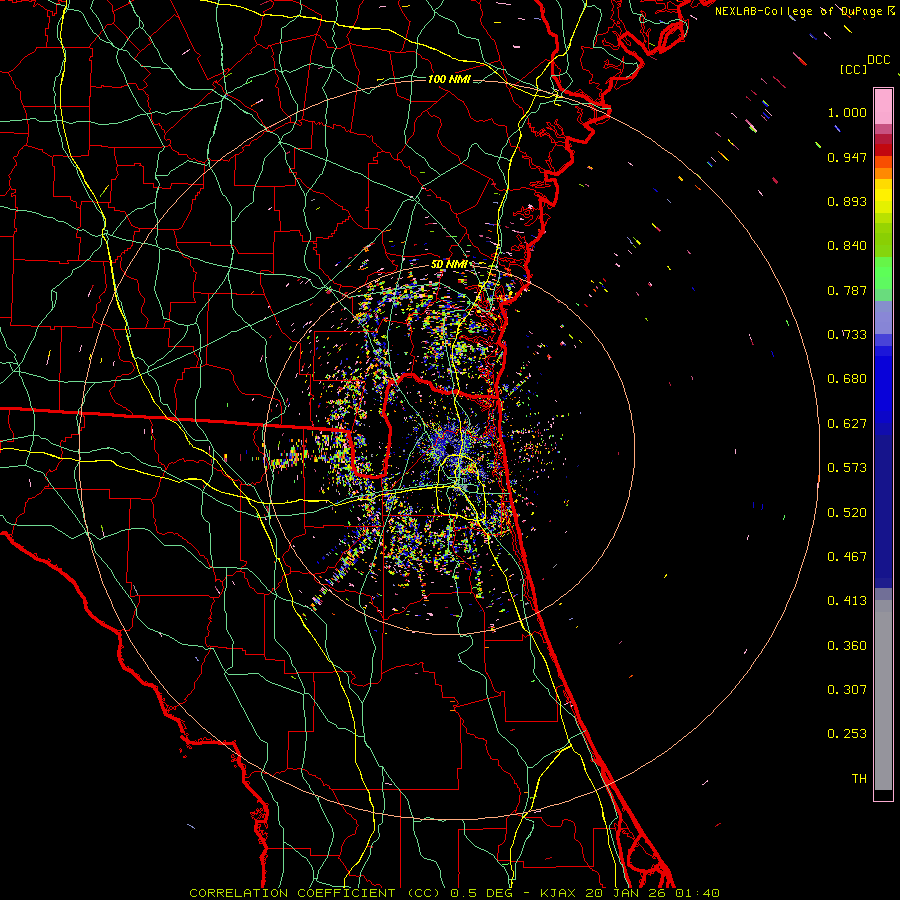Click the 100 NMI range ring label

pyautogui.click(x=449, y=79)
